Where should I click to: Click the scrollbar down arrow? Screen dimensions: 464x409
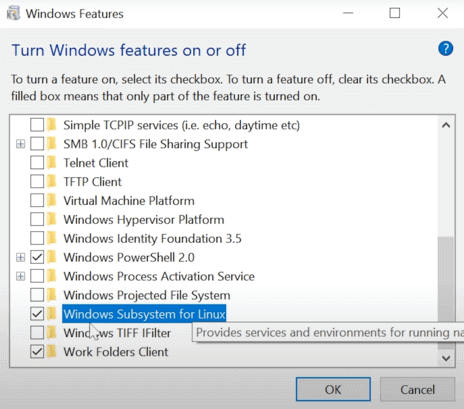pos(446,358)
